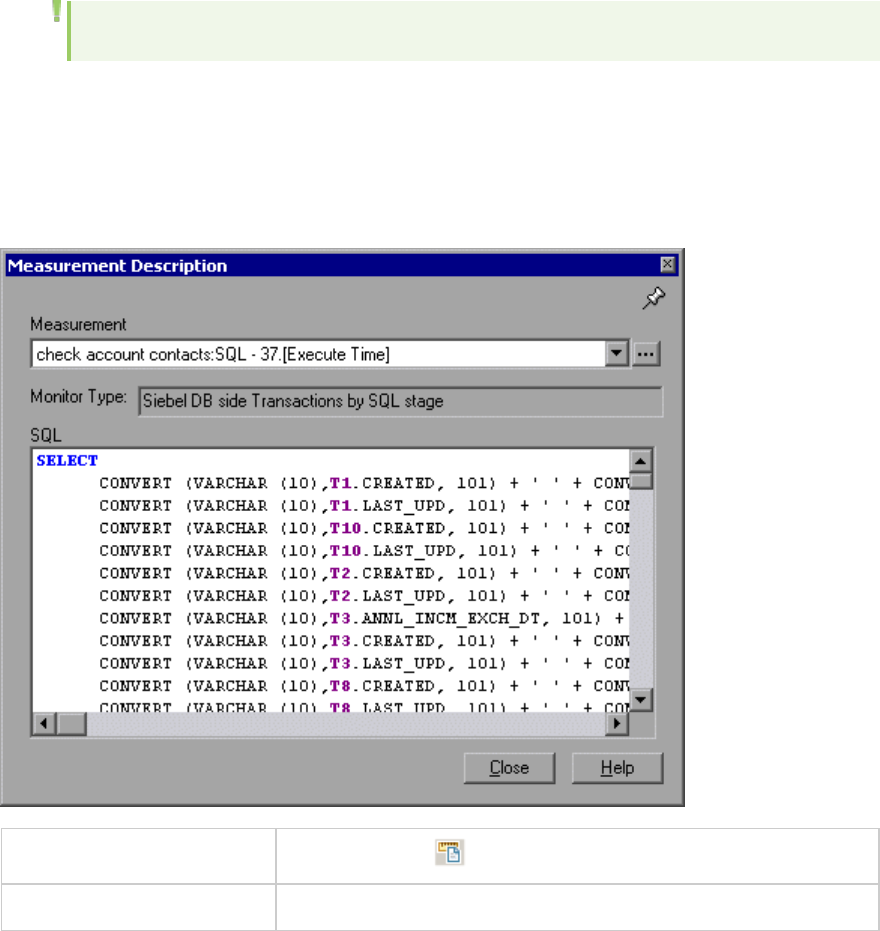880x931 pixels.
Task: Click the Help button
Action: coord(617,768)
